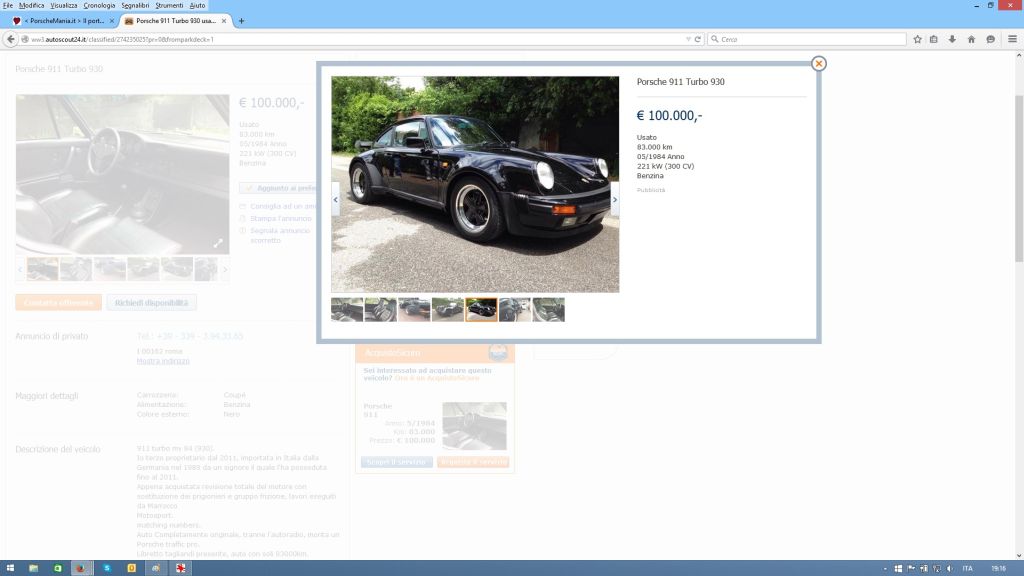Open the Windows Start button

pos(10,568)
